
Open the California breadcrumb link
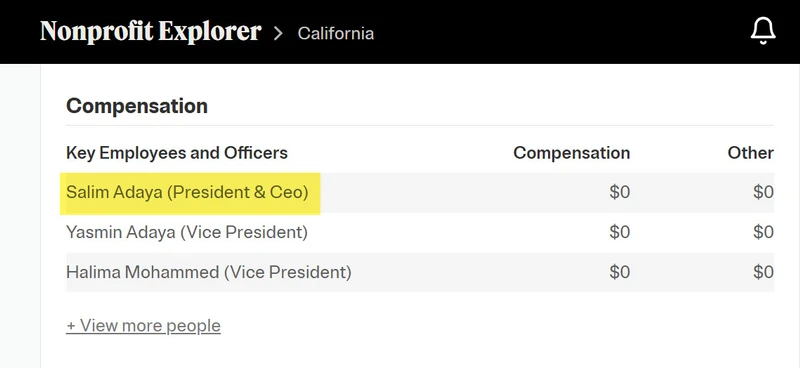(x=336, y=33)
